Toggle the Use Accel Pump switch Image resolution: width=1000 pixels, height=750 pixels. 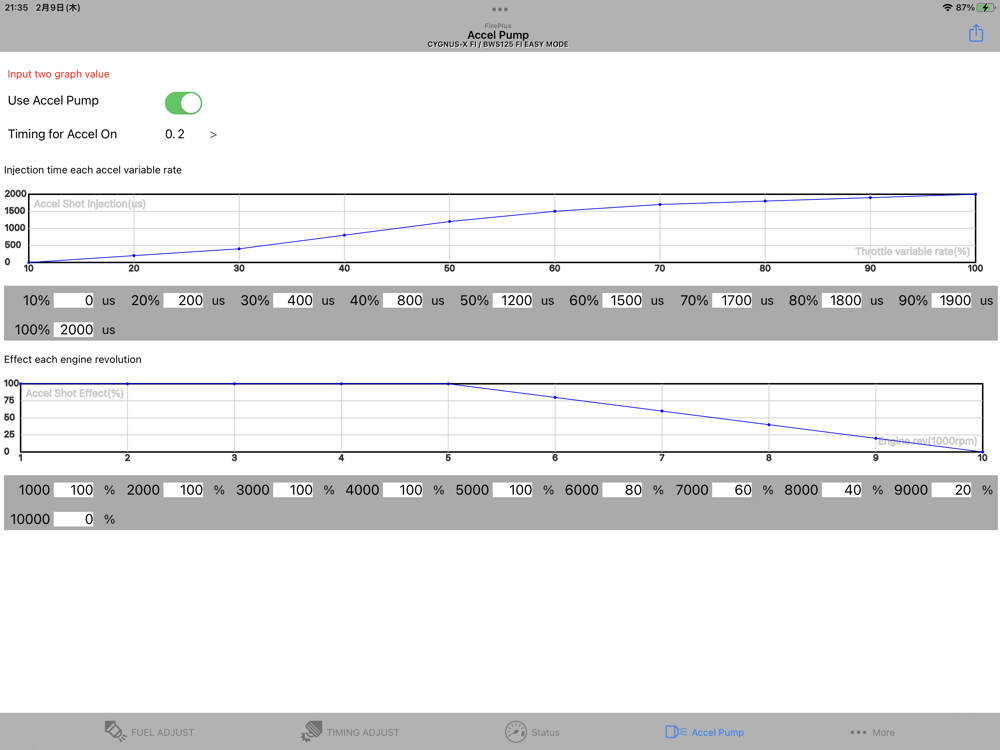pyautogui.click(x=184, y=103)
